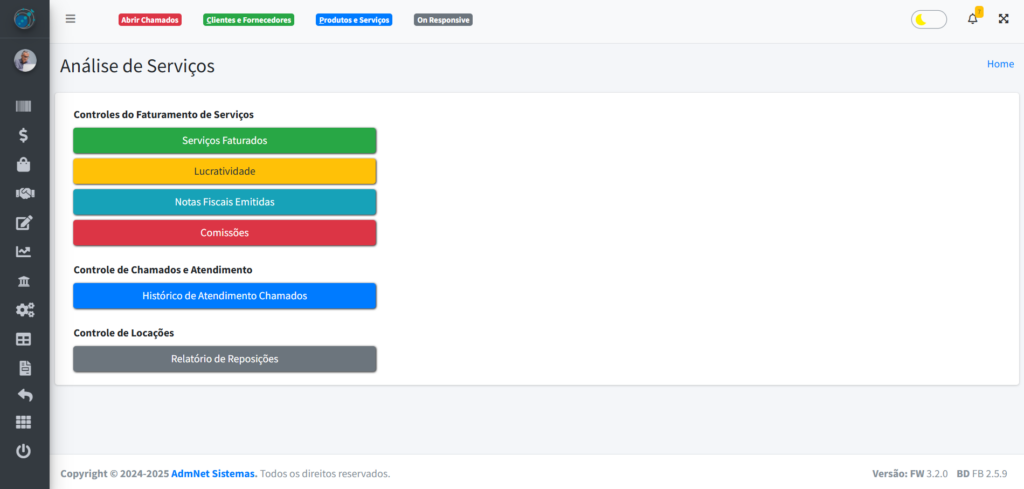Click the bank building sidebar icon
Image resolution: width=1024 pixels, height=489 pixels.
[24, 281]
